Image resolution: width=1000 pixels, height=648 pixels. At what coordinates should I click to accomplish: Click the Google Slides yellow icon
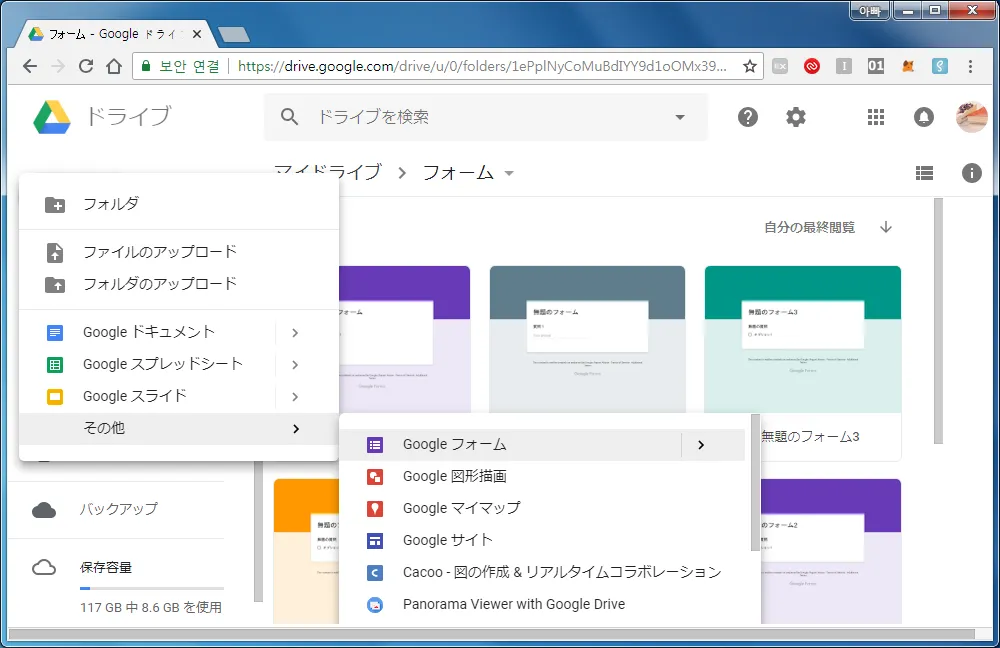[x=55, y=396]
